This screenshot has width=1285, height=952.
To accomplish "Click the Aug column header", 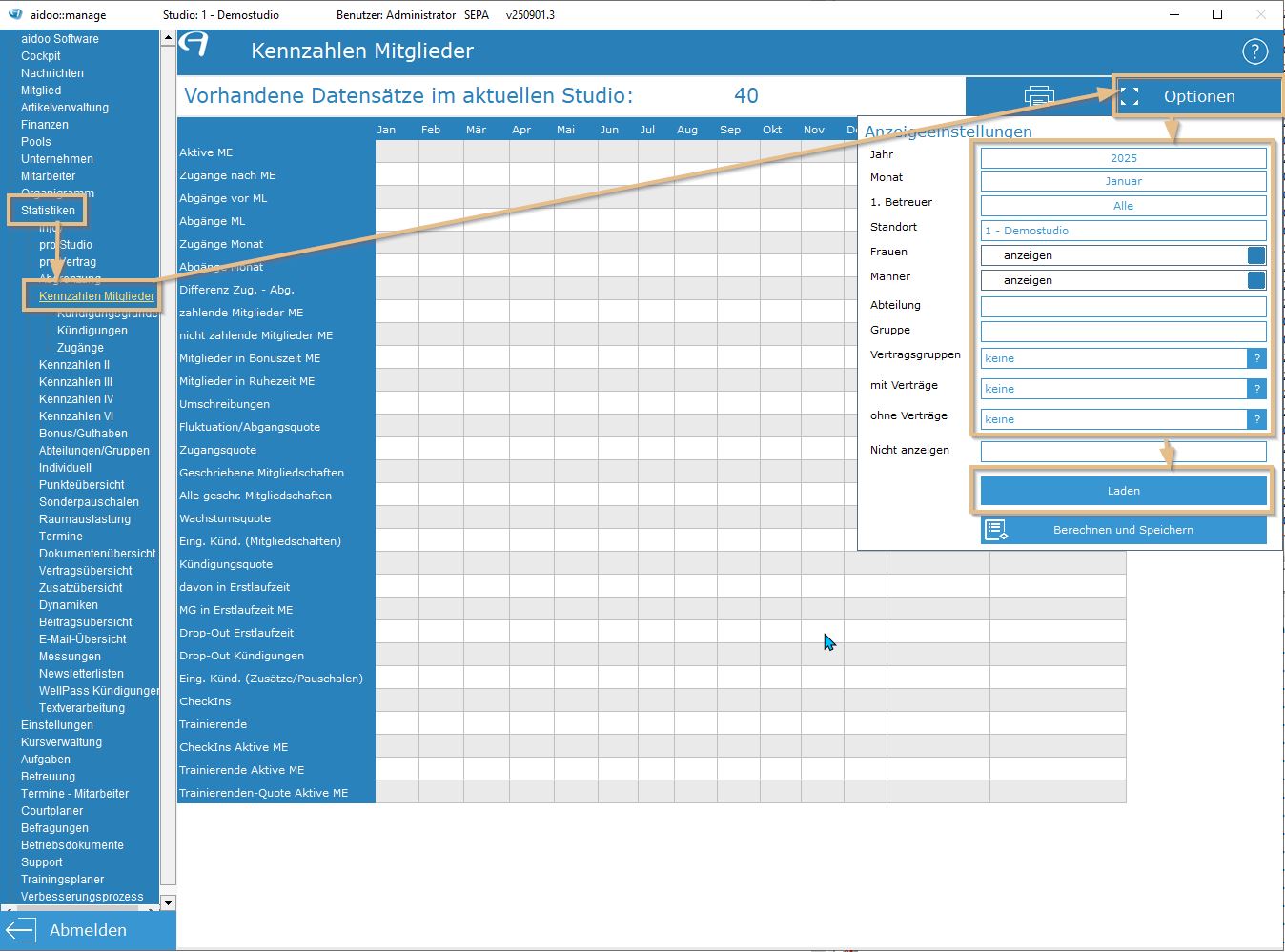I will [x=687, y=130].
